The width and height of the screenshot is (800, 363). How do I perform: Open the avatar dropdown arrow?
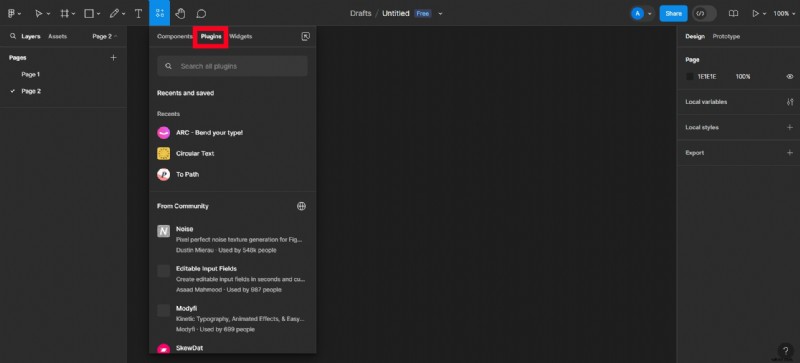(x=649, y=14)
